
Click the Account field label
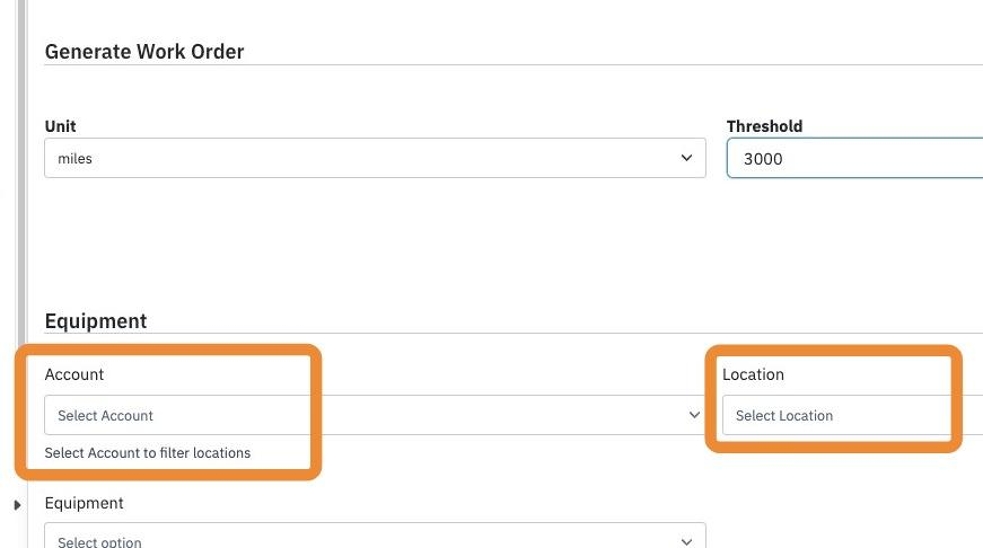pyautogui.click(x=74, y=374)
